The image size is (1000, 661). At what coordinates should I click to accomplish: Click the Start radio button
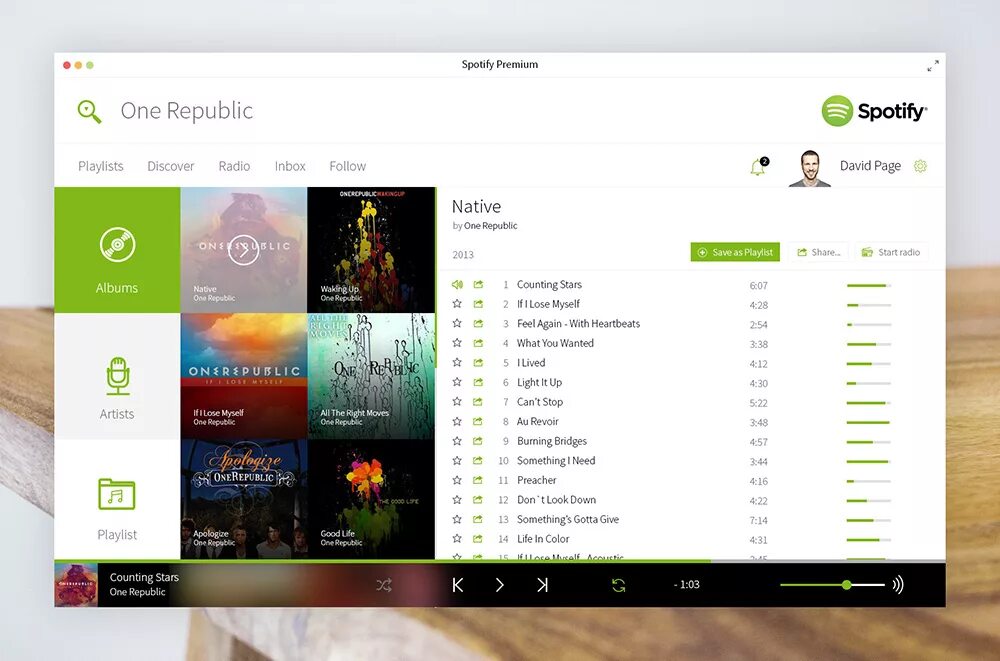coord(892,252)
